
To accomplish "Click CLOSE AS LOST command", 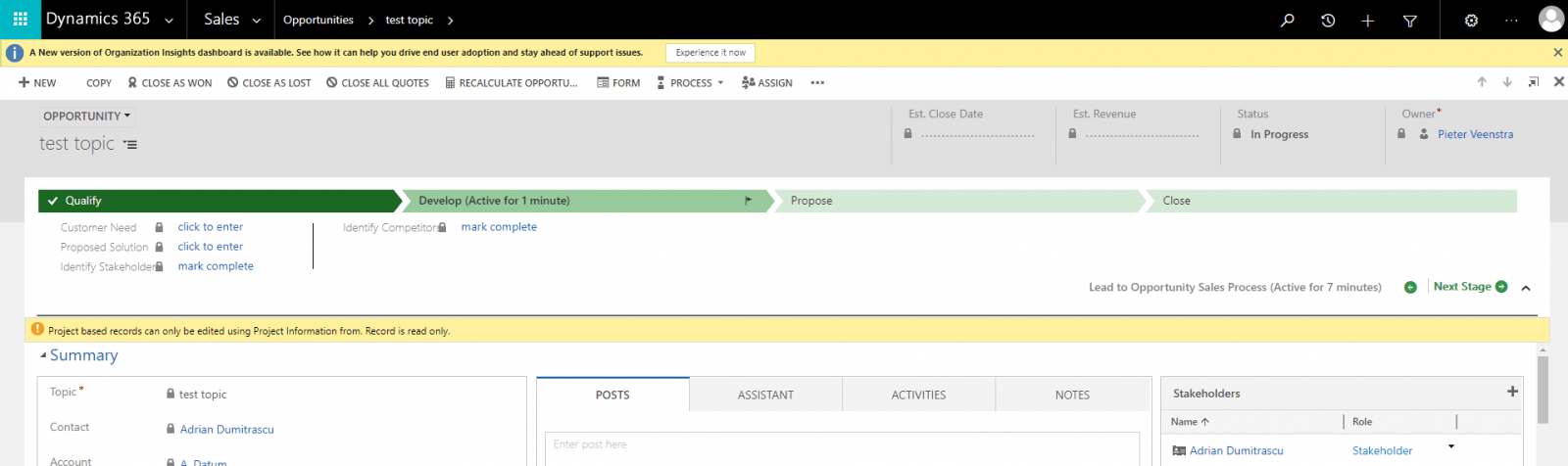I will point(269,83).
